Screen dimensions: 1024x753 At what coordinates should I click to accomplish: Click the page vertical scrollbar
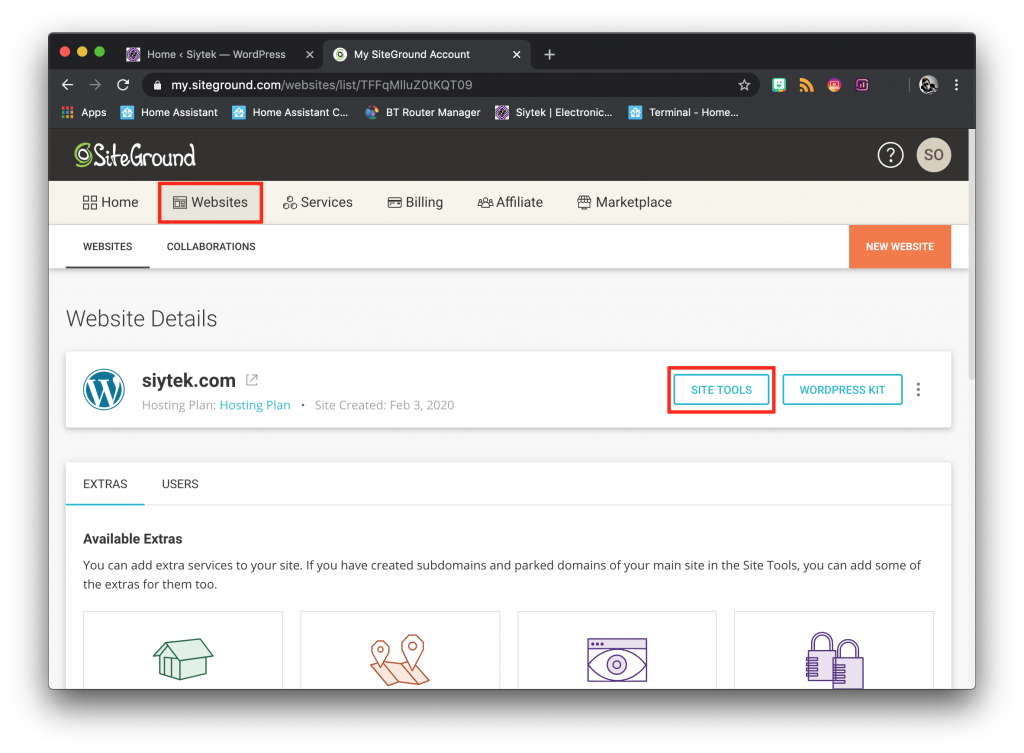972,255
